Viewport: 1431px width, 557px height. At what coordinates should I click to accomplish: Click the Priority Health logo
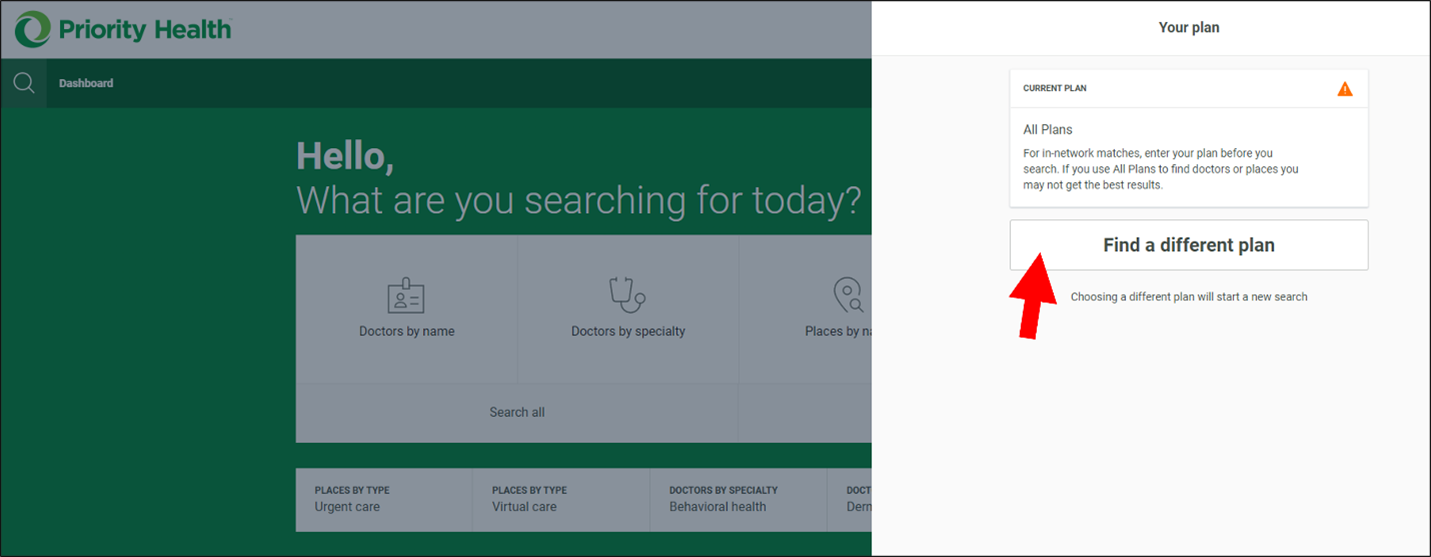coord(123,30)
